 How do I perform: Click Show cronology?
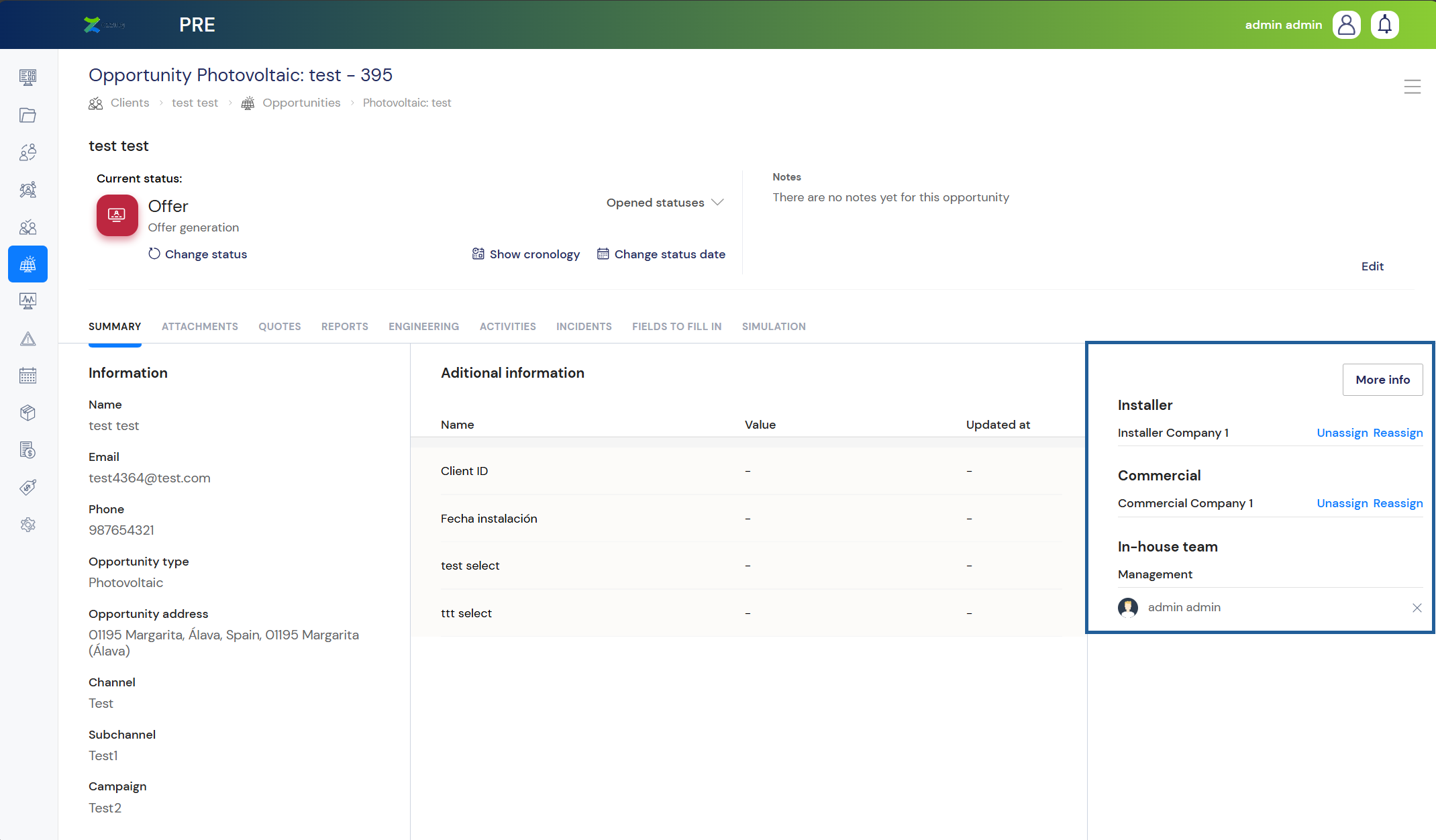[x=525, y=254]
